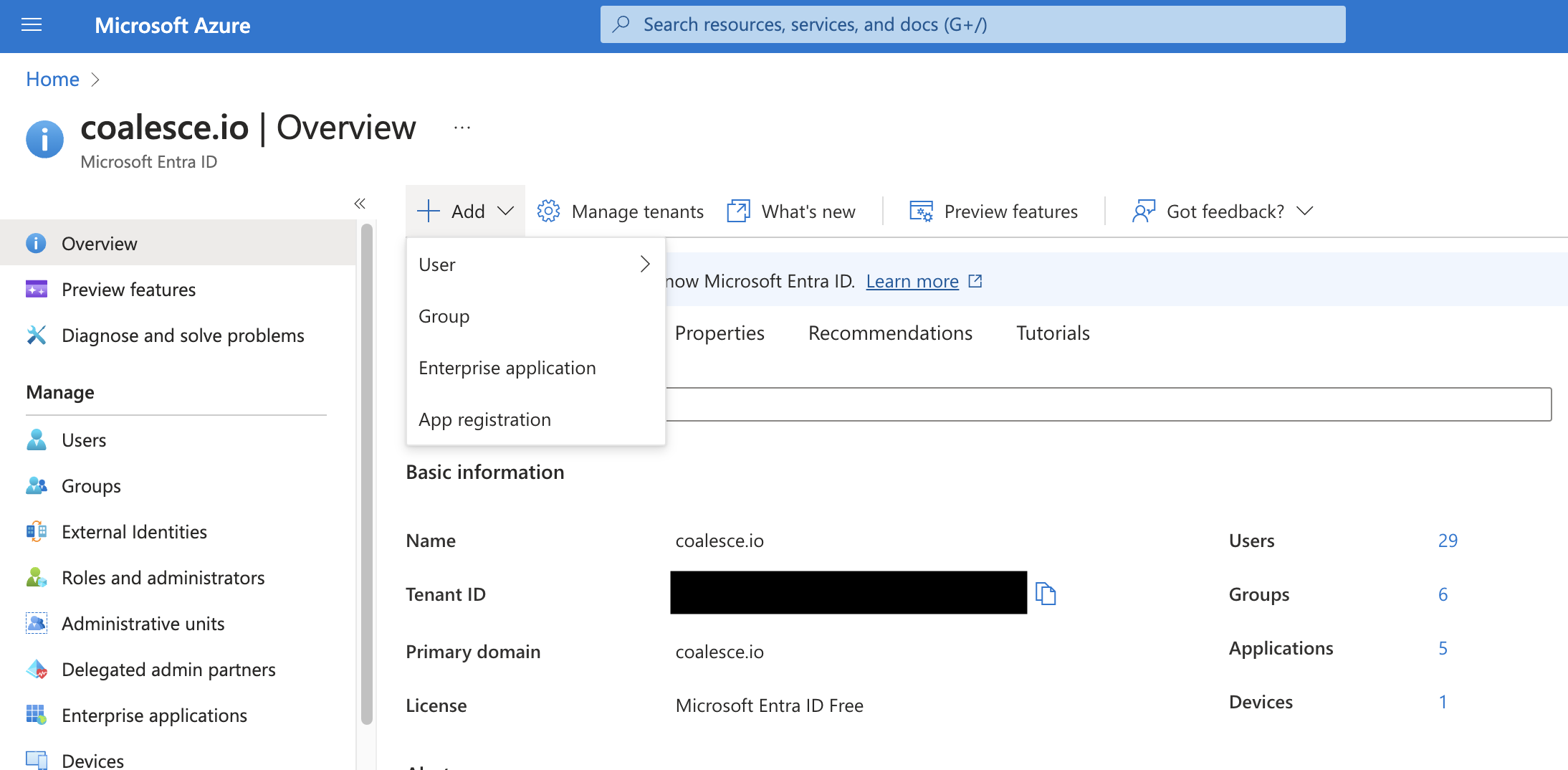Click the What's new external icon
Image resolution: width=1568 pixels, height=770 pixels.
click(738, 211)
